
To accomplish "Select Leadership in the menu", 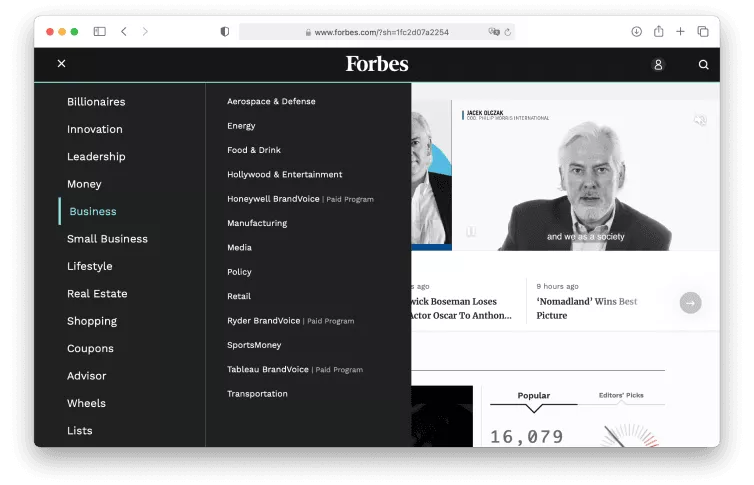I will (x=96, y=157).
